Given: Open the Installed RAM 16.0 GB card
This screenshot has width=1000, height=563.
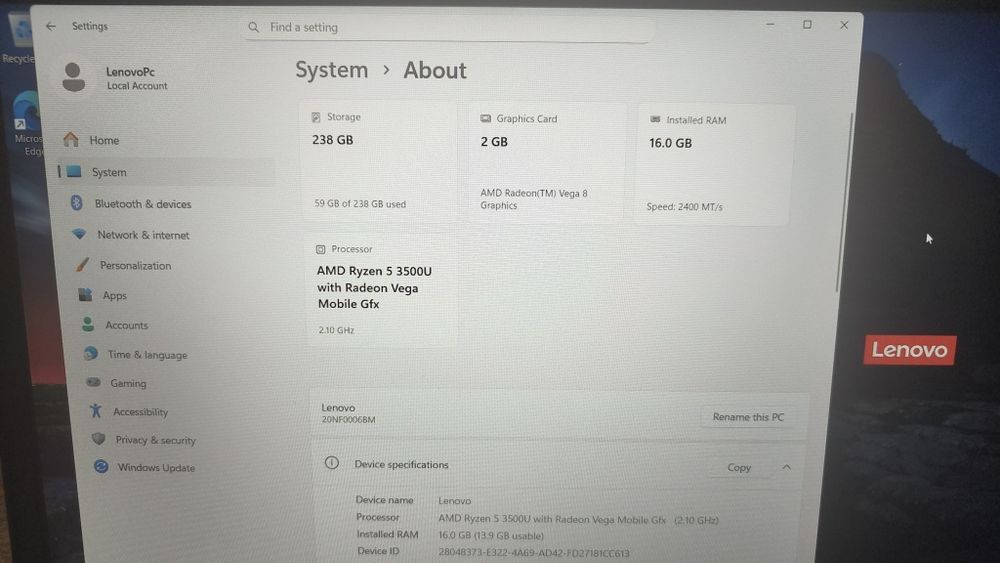Looking at the screenshot, I should (x=715, y=165).
